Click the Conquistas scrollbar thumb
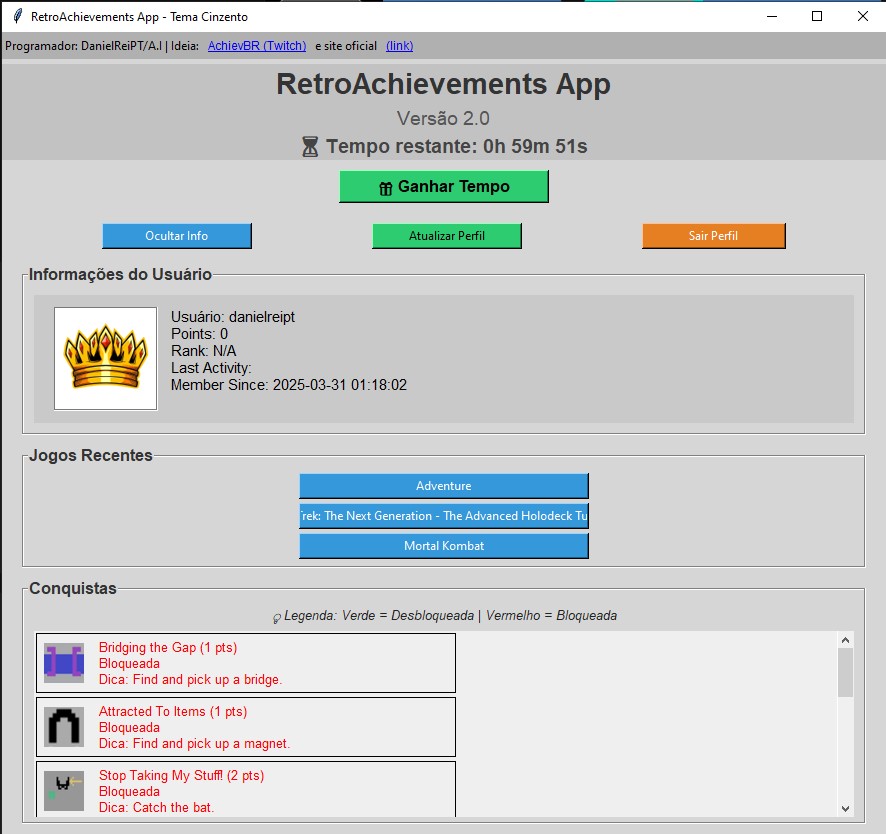Viewport: 886px width, 834px height. point(845,672)
